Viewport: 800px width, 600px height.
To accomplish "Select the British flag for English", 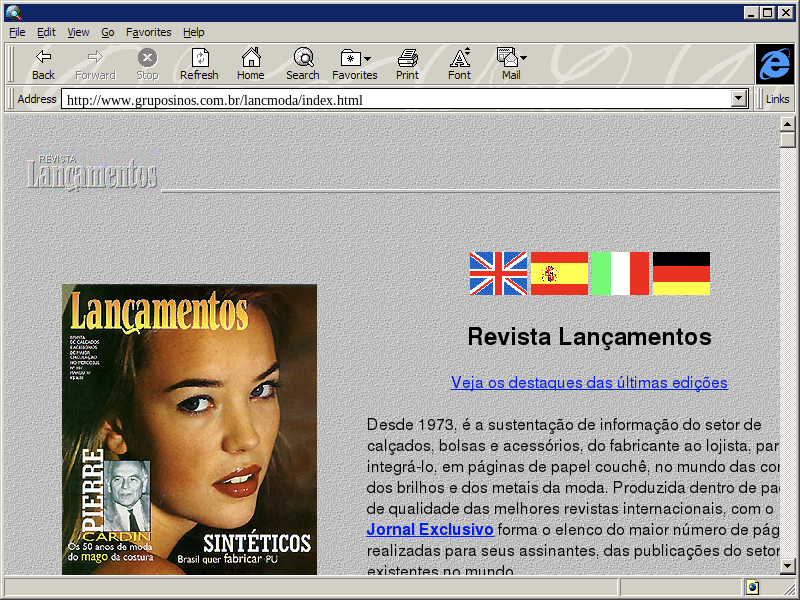I will 498,273.
